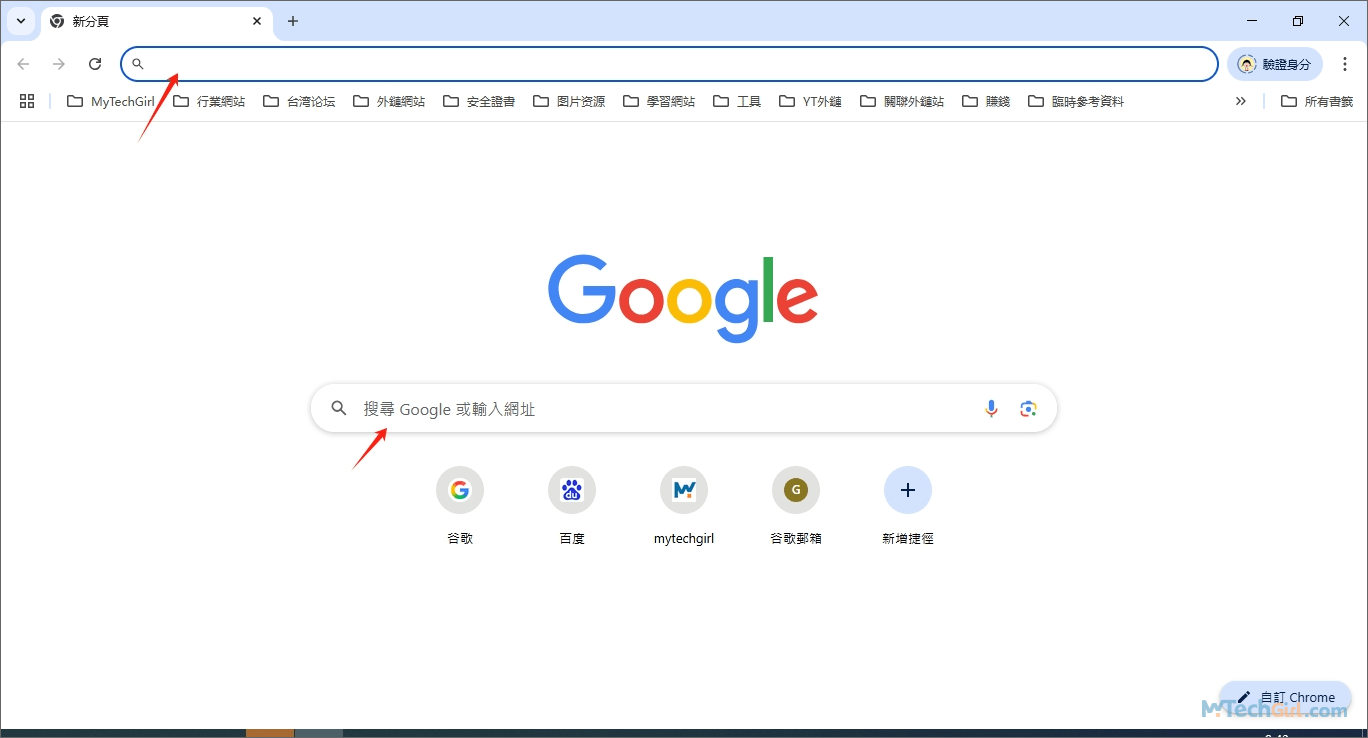Click the Google Lens camera icon in search box
Image resolution: width=1368 pixels, height=738 pixels.
pyautogui.click(x=1028, y=408)
